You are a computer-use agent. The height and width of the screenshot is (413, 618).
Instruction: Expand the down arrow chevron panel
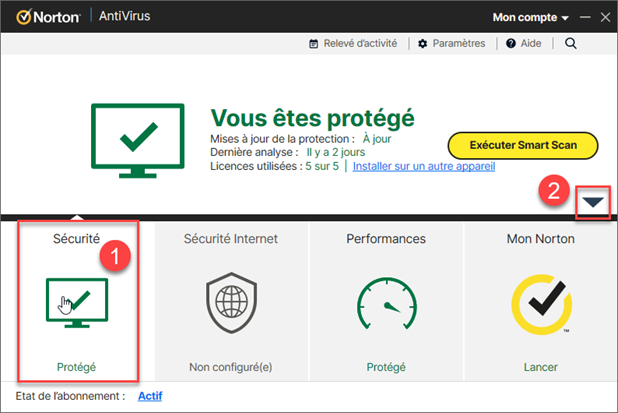coord(593,203)
